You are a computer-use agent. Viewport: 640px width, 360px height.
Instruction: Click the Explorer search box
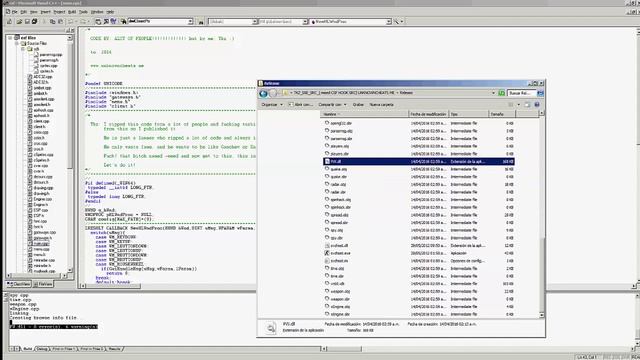point(522,93)
